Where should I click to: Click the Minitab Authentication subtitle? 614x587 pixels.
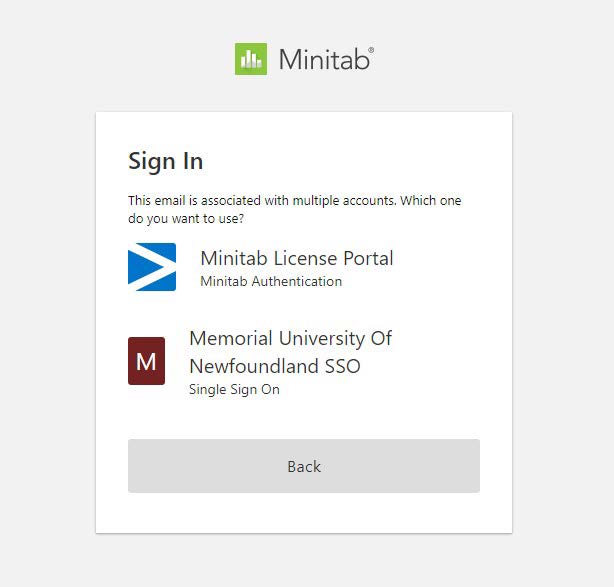click(x=271, y=281)
